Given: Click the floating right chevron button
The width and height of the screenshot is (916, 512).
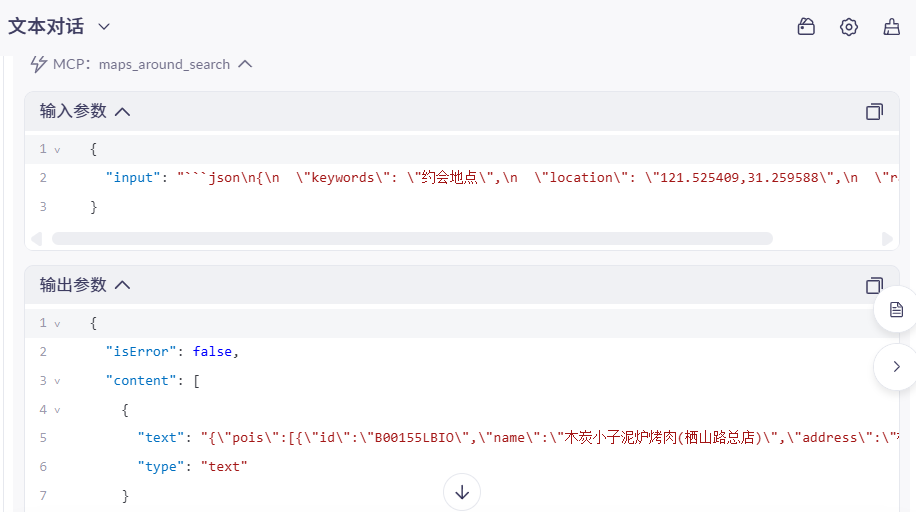Looking at the screenshot, I should [896, 366].
